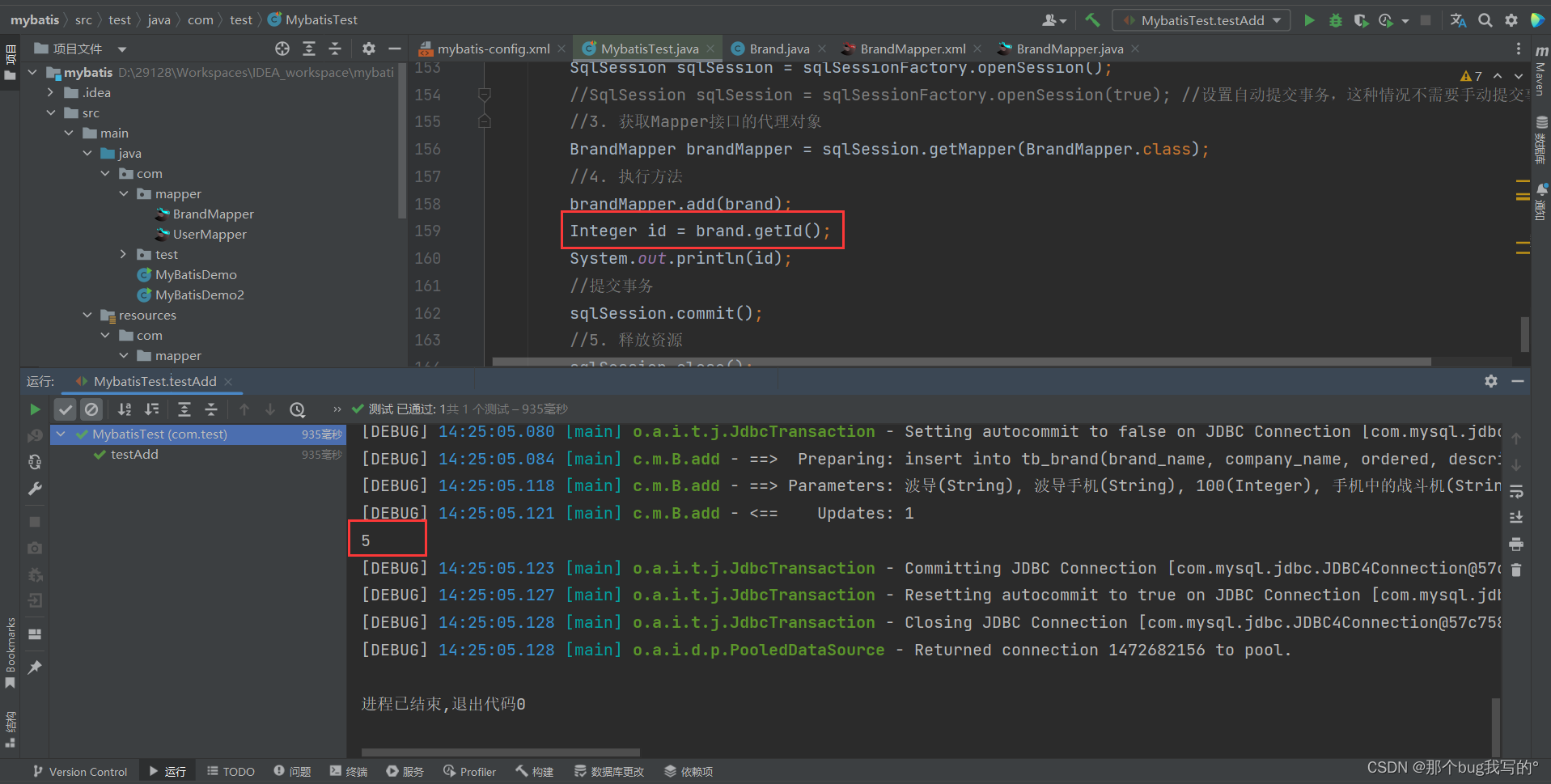Click the editor horizontal scrollbar

click(961, 361)
